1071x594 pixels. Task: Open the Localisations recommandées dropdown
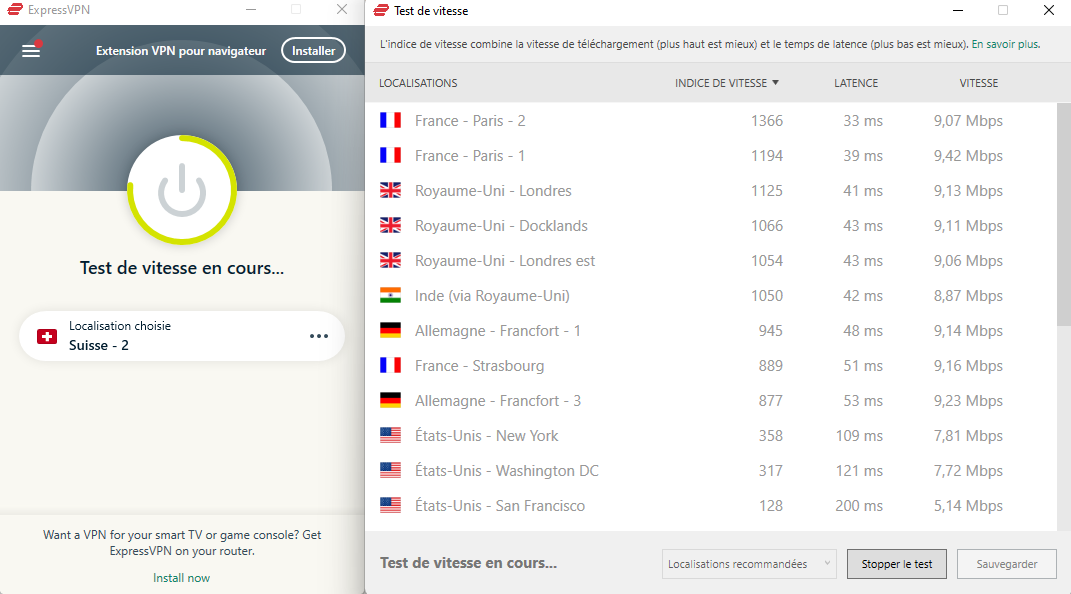[749, 564]
